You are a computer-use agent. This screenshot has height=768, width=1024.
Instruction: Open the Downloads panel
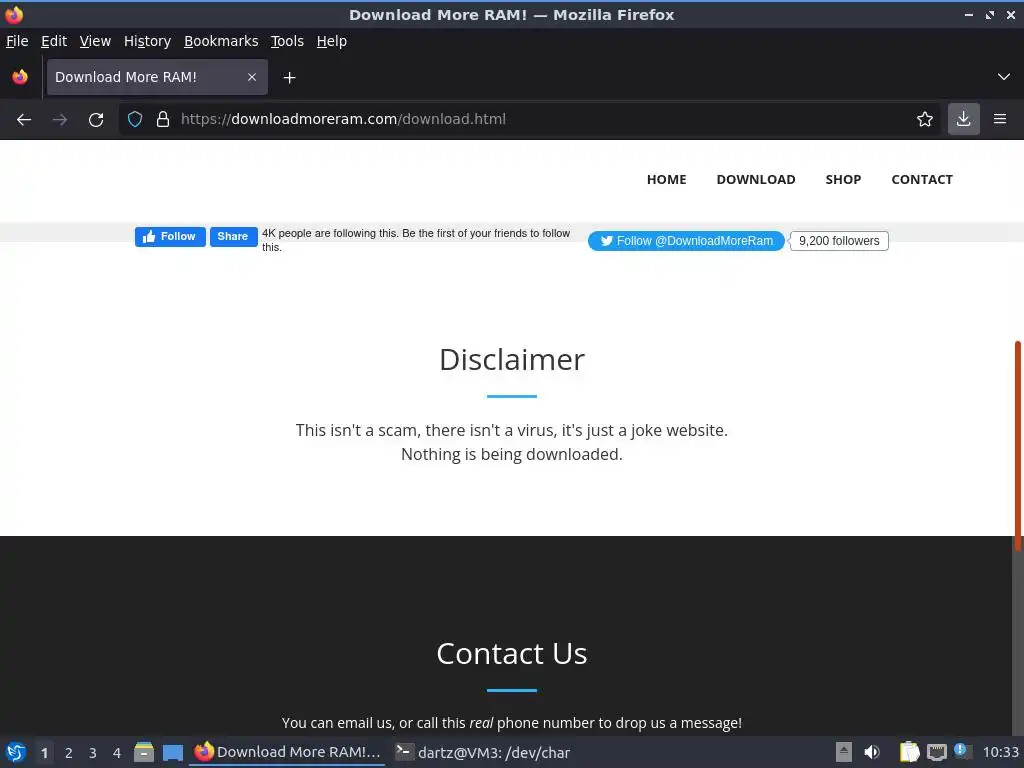[963, 119]
